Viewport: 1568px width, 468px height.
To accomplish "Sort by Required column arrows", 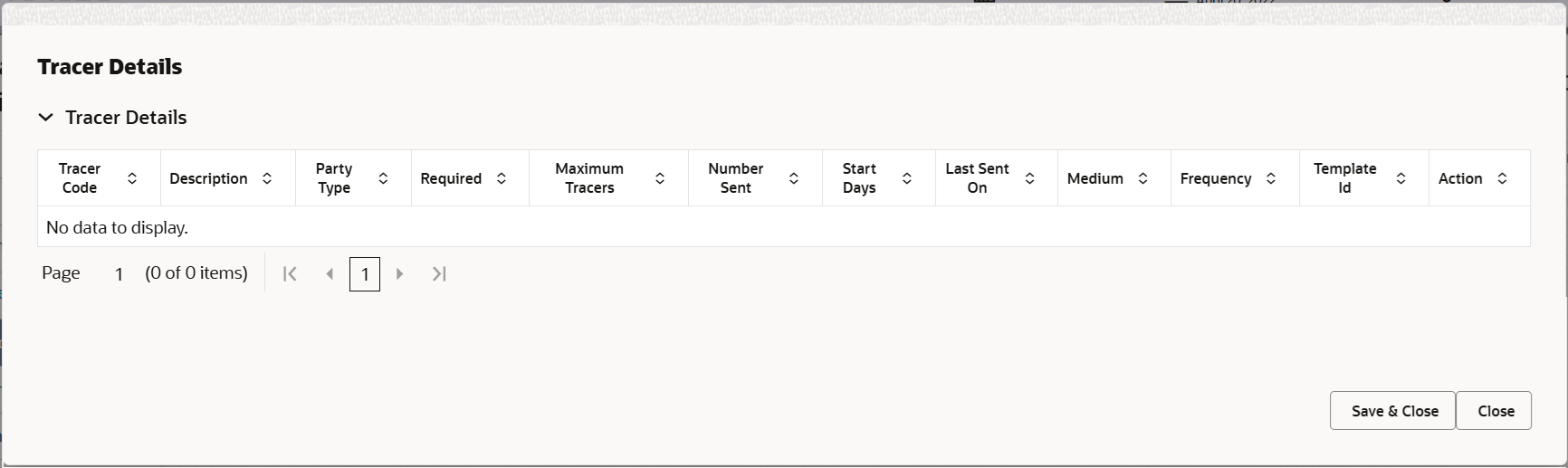I will [502, 178].
